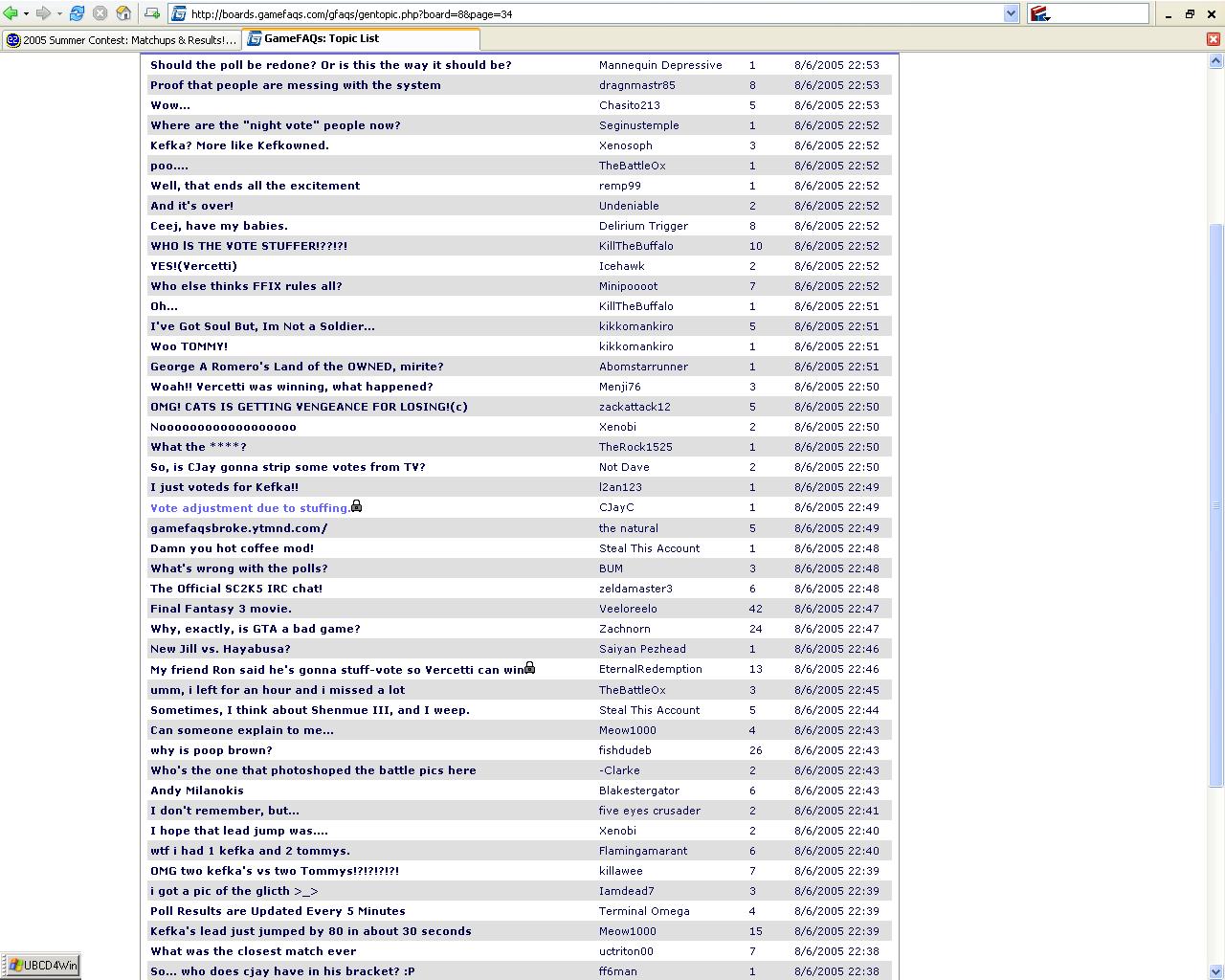Click author name 'Terminal Omega'
This screenshot has width=1225, height=980.
click(x=644, y=911)
